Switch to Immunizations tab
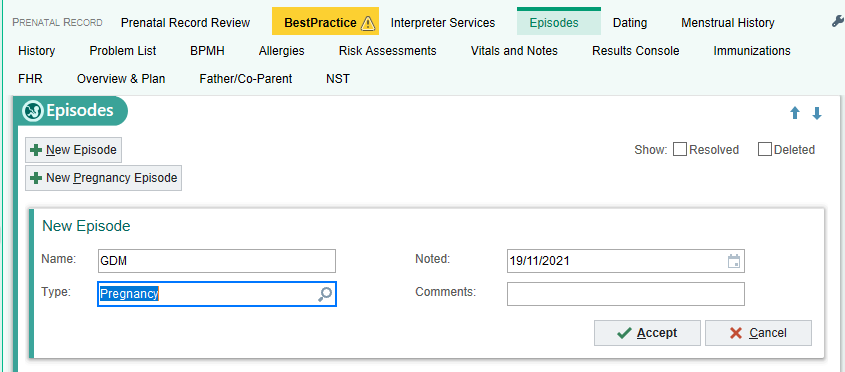This screenshot has height=372, width=845. (x=752, y=51)
